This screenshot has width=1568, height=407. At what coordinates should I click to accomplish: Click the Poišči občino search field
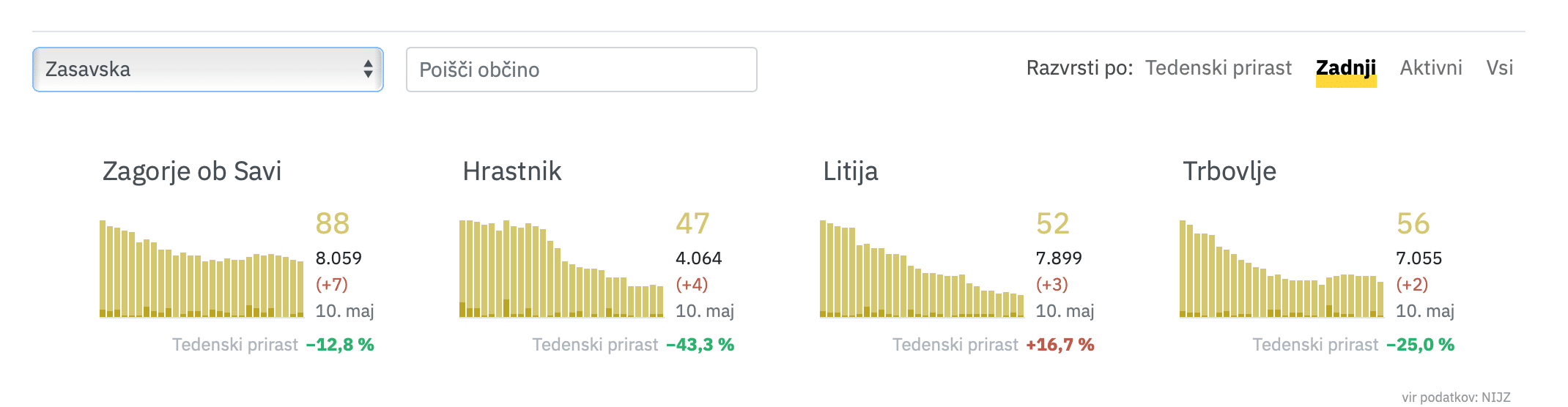click(x=581, y=70)
